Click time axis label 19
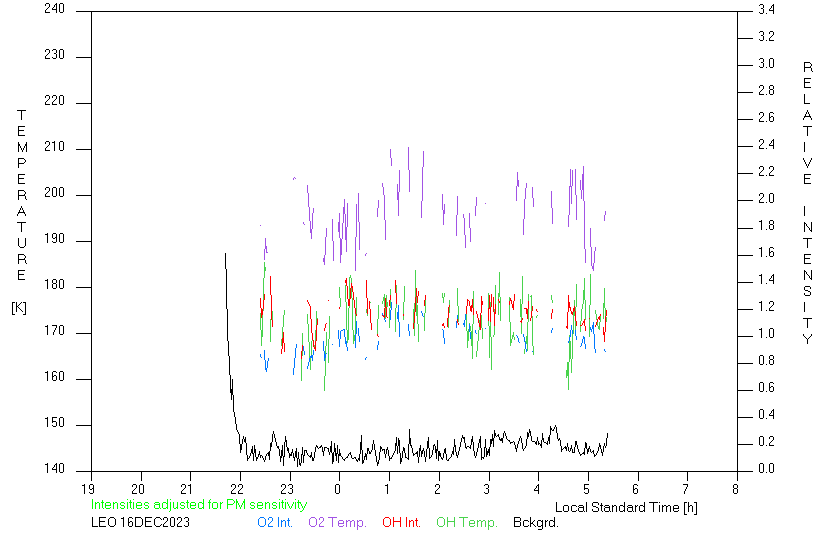This screenshot has width=828, height=535. click(x=88, y=489)
